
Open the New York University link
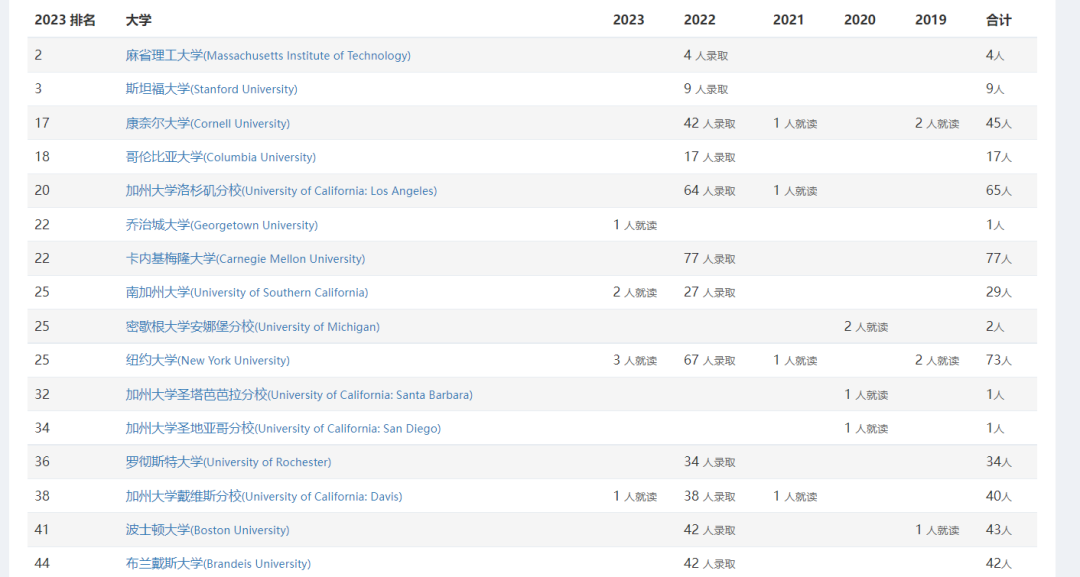pyautogui.click(x=207, y=360)
